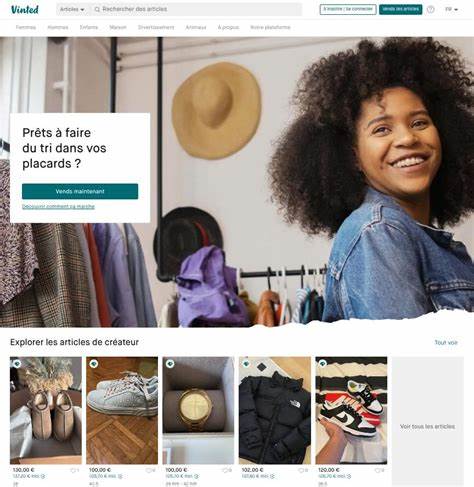Click heart under Nike sneakers listing
Screen dimensions: 474x487
[378, 470]
